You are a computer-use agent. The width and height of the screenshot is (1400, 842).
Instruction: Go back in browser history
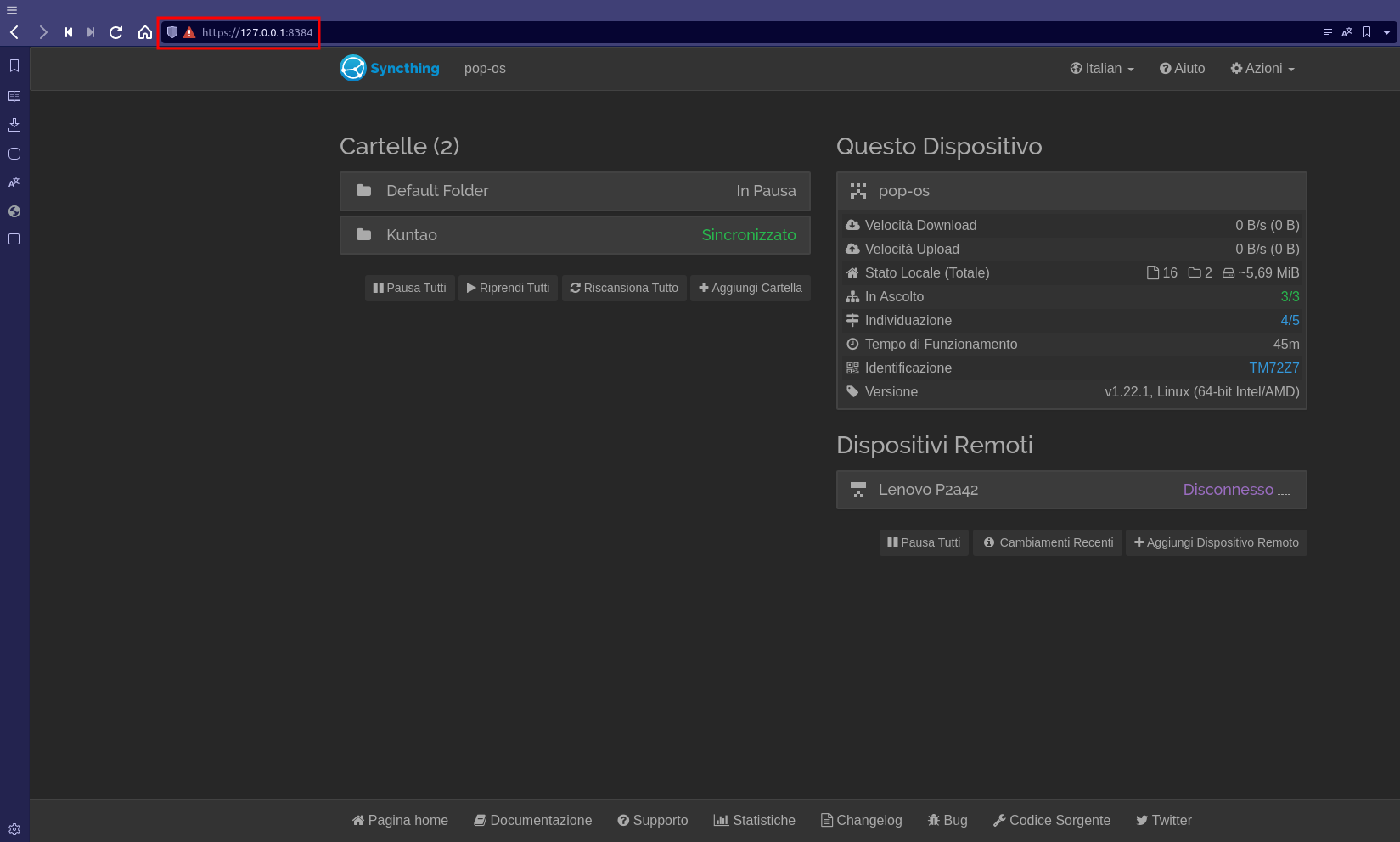(14, 32)
